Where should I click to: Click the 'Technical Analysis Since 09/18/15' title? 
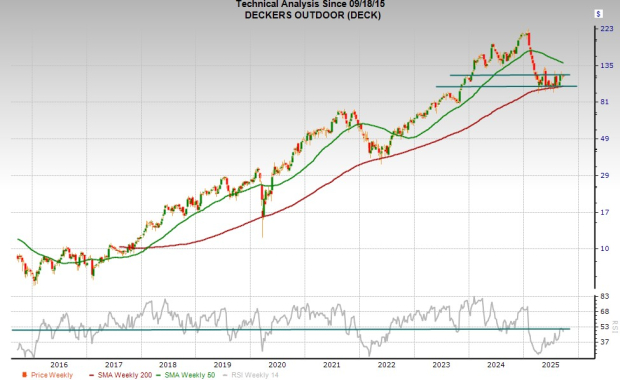310,4
